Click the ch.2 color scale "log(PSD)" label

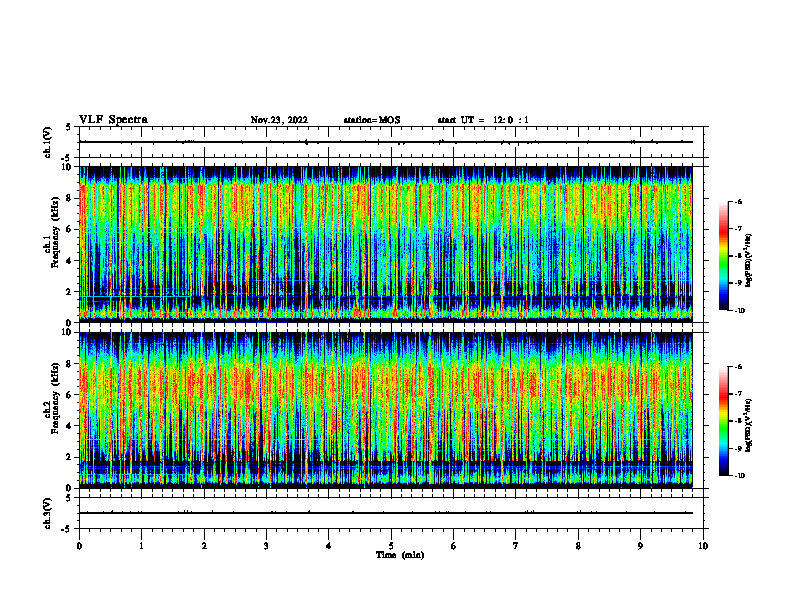coord(749,426)
